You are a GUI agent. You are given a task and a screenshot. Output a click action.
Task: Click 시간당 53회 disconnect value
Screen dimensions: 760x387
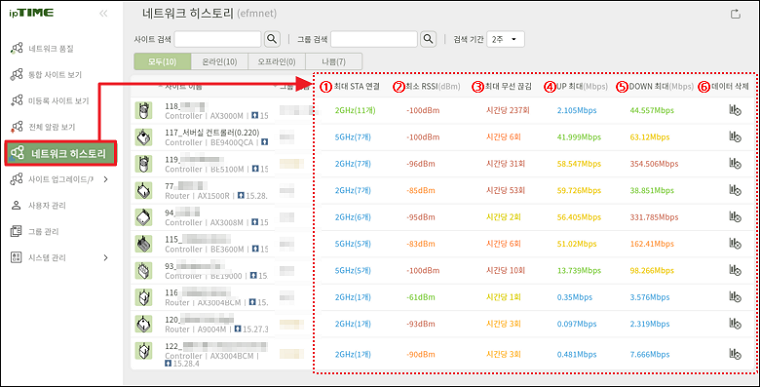tap(506, 191)
